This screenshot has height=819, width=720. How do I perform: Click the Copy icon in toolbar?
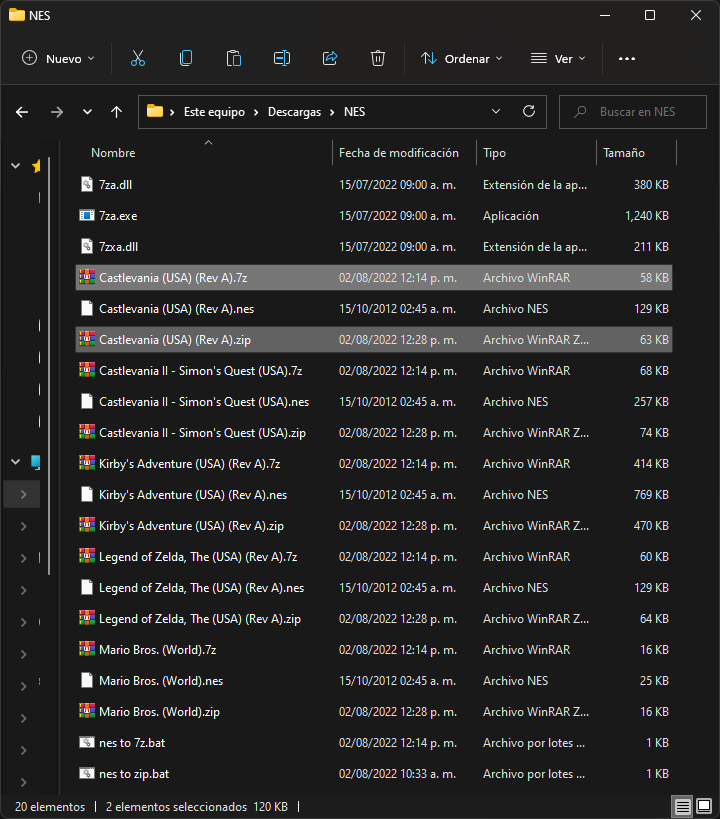click(x=186, y=58)
